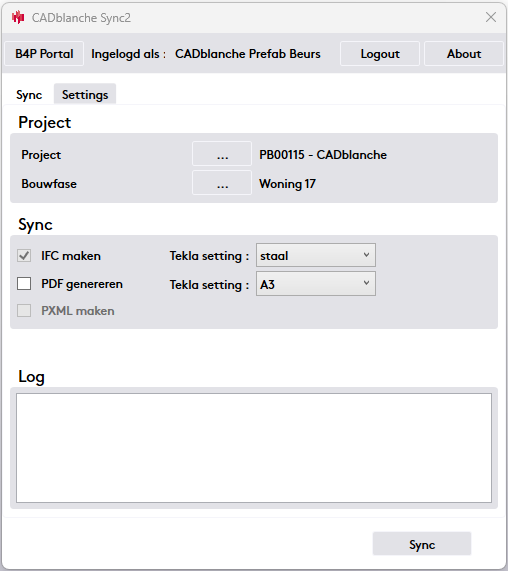Click the PXML maken checkbox
Viewport: 508px width, 571px height.
tap(24, 311)
